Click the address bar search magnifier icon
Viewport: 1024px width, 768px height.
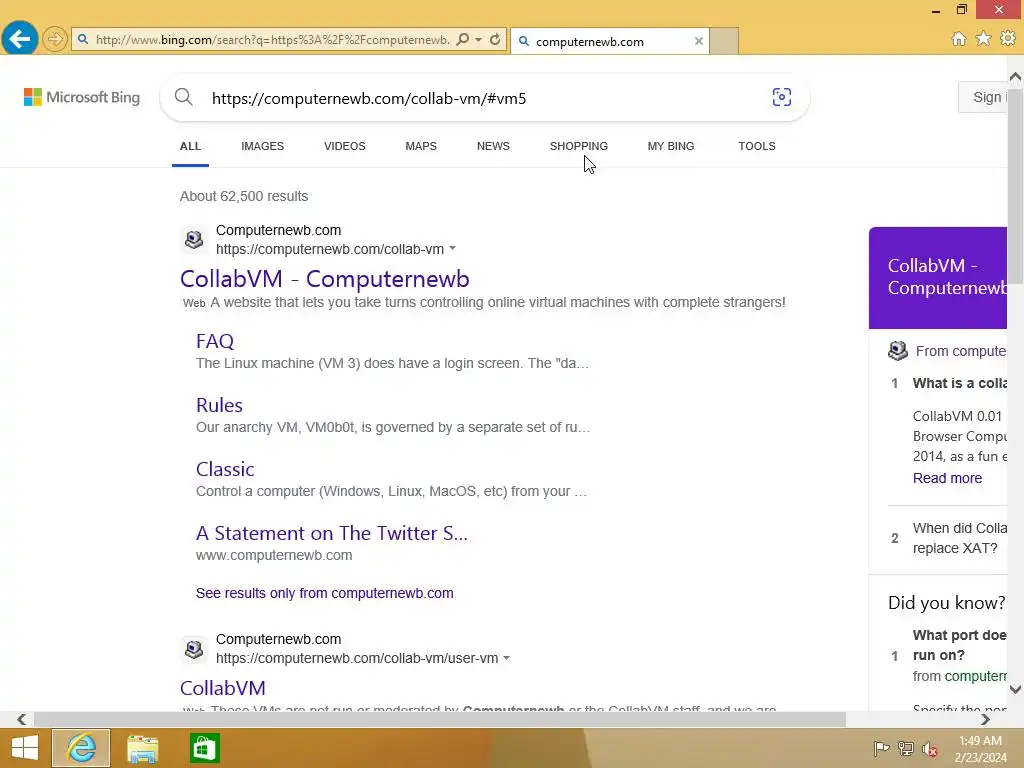(x=462, y=39)
